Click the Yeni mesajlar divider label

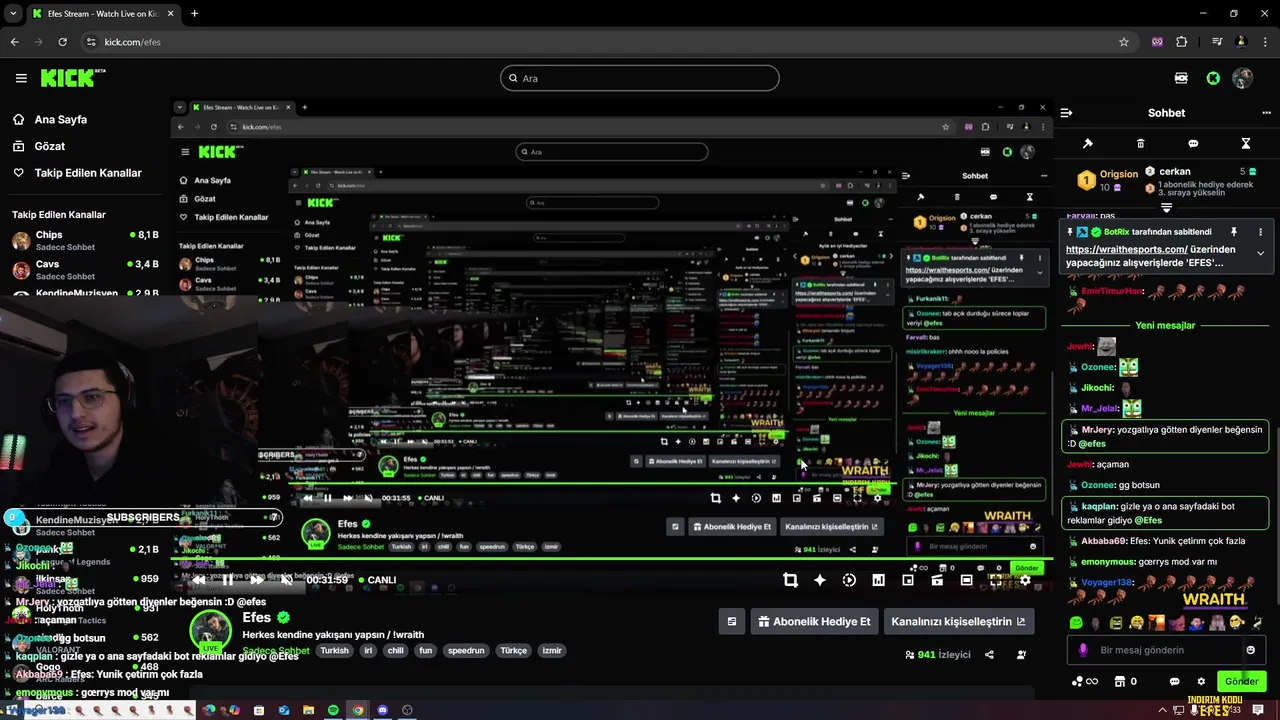coord(1165,325)
